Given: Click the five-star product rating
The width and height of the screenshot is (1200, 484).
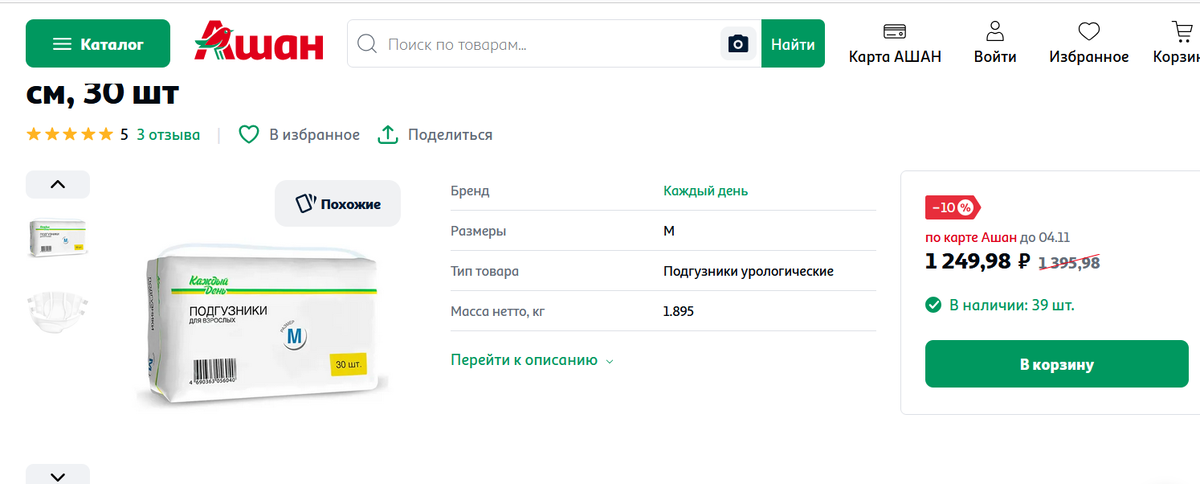Looking at the screenshot, I should coord(69,134).
